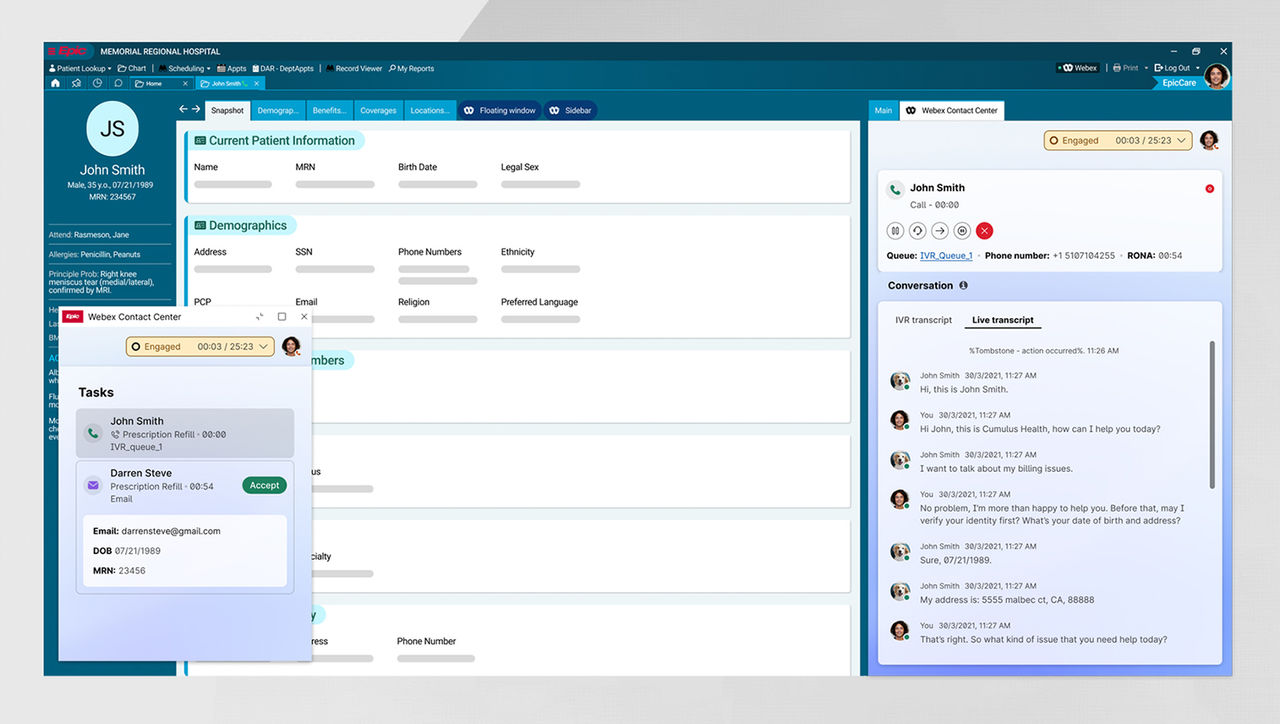Screen dimensions: 1280x724
Task: Select the Main sidebar tab
Action: [x=883, y=110]
